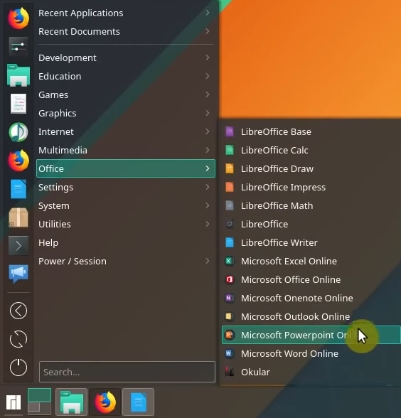Open system settings sliders icon in sidebar
Image resolution: width=401 pixels, height=418 pixels.
[x=18, y=47]
